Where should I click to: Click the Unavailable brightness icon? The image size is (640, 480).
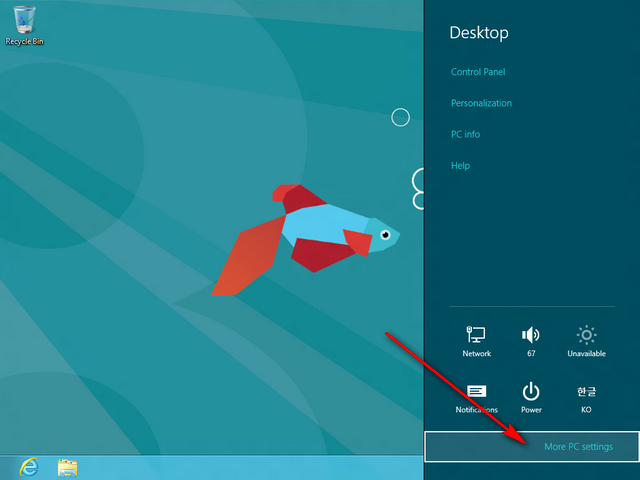click(x=587, y=341)
